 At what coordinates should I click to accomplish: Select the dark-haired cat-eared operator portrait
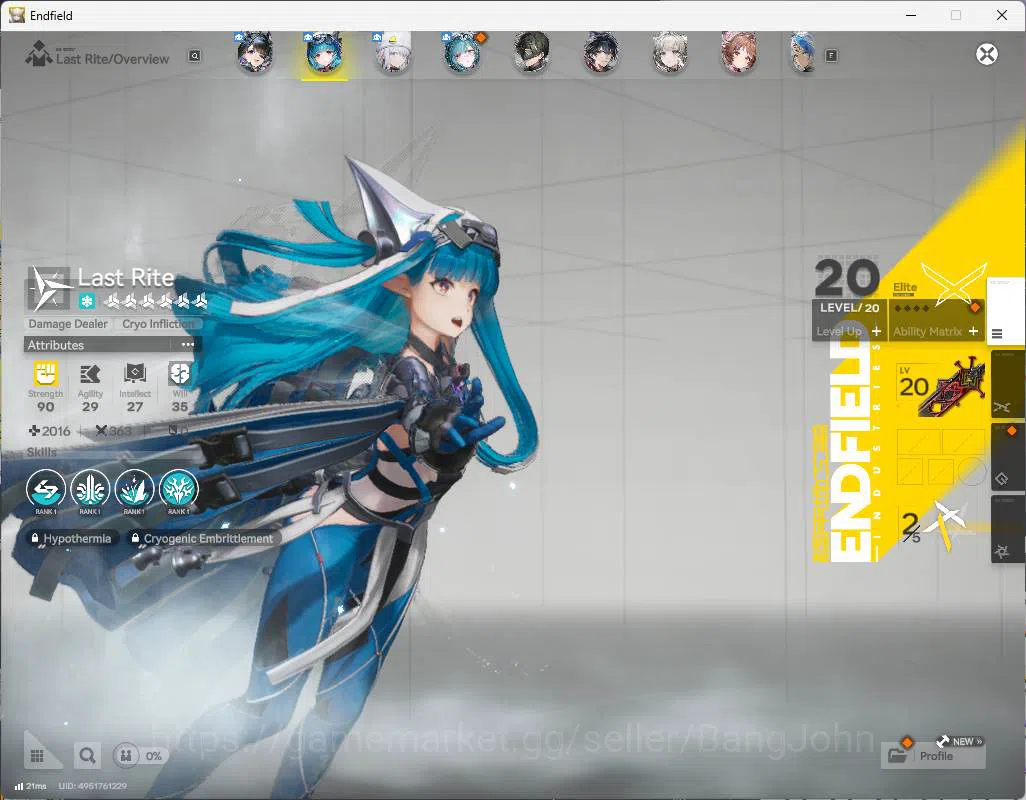coord(255,53)
